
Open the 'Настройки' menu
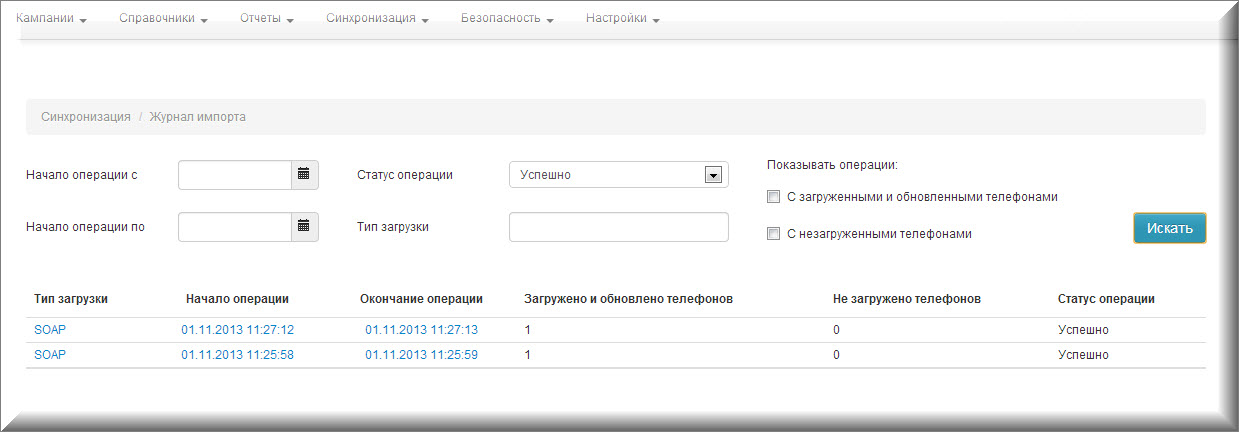[x=622, y=19]
